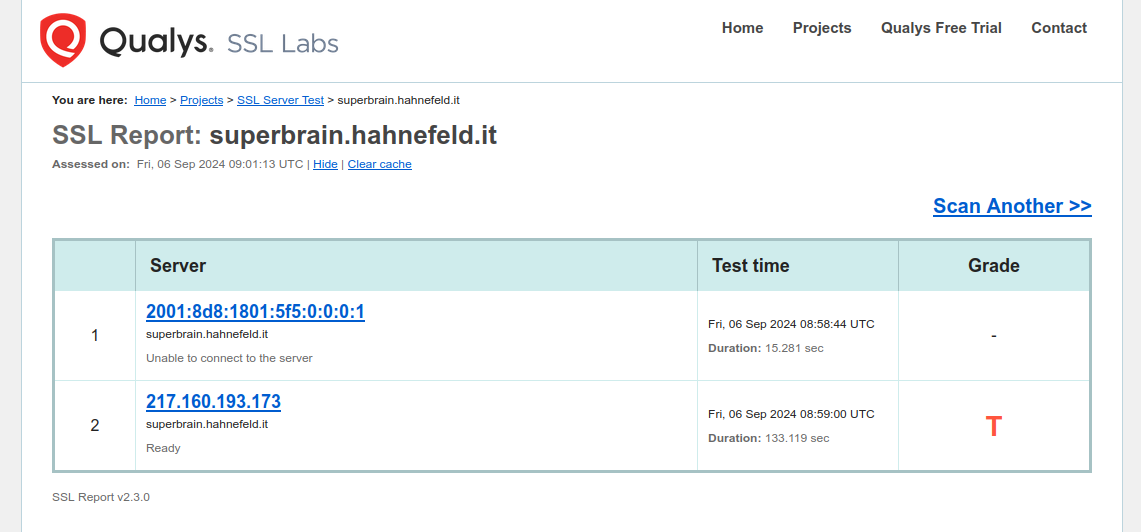Click the red T grade
1141x532 pixels.
tap(993, 427)
